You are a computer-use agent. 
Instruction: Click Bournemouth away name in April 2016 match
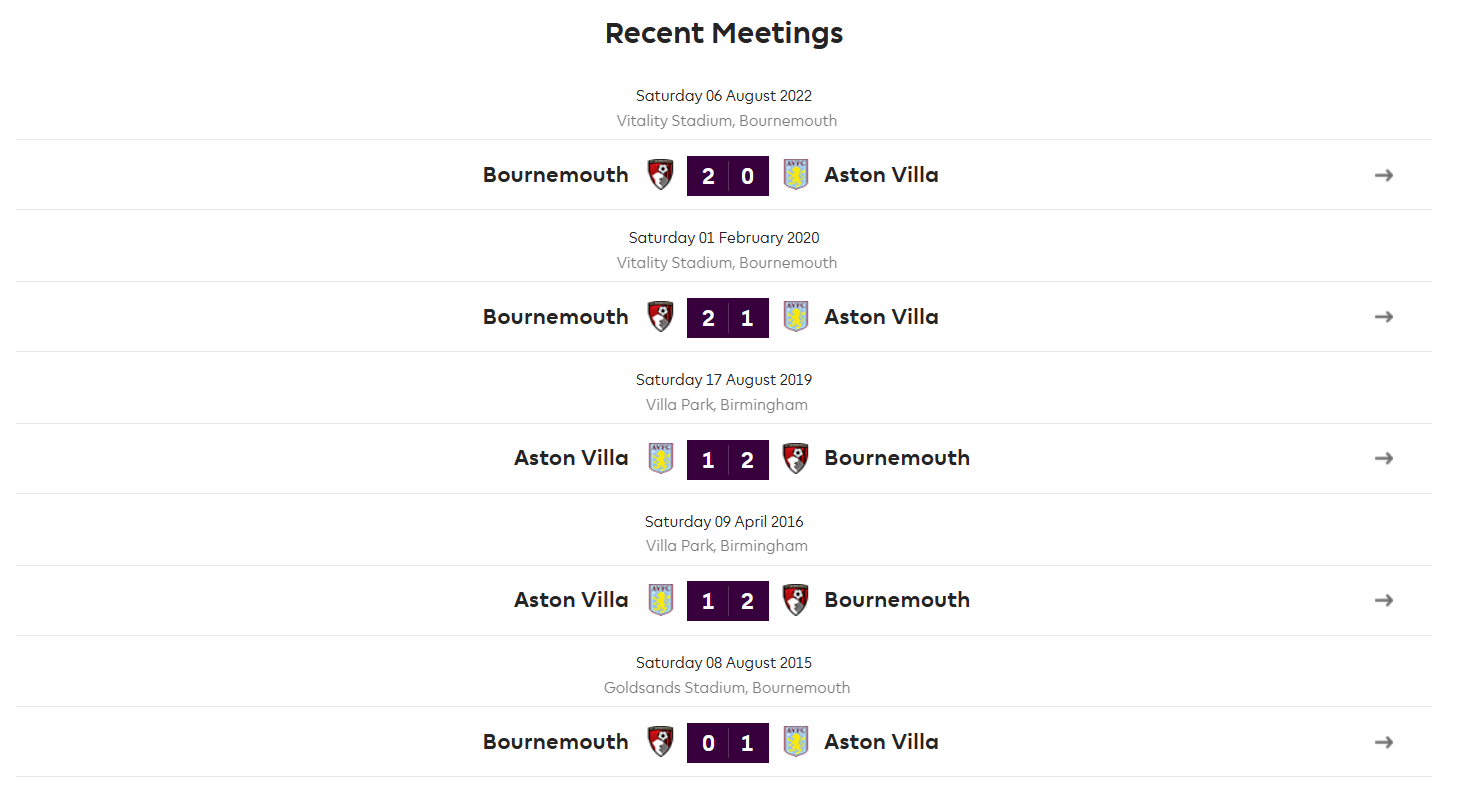897,600
